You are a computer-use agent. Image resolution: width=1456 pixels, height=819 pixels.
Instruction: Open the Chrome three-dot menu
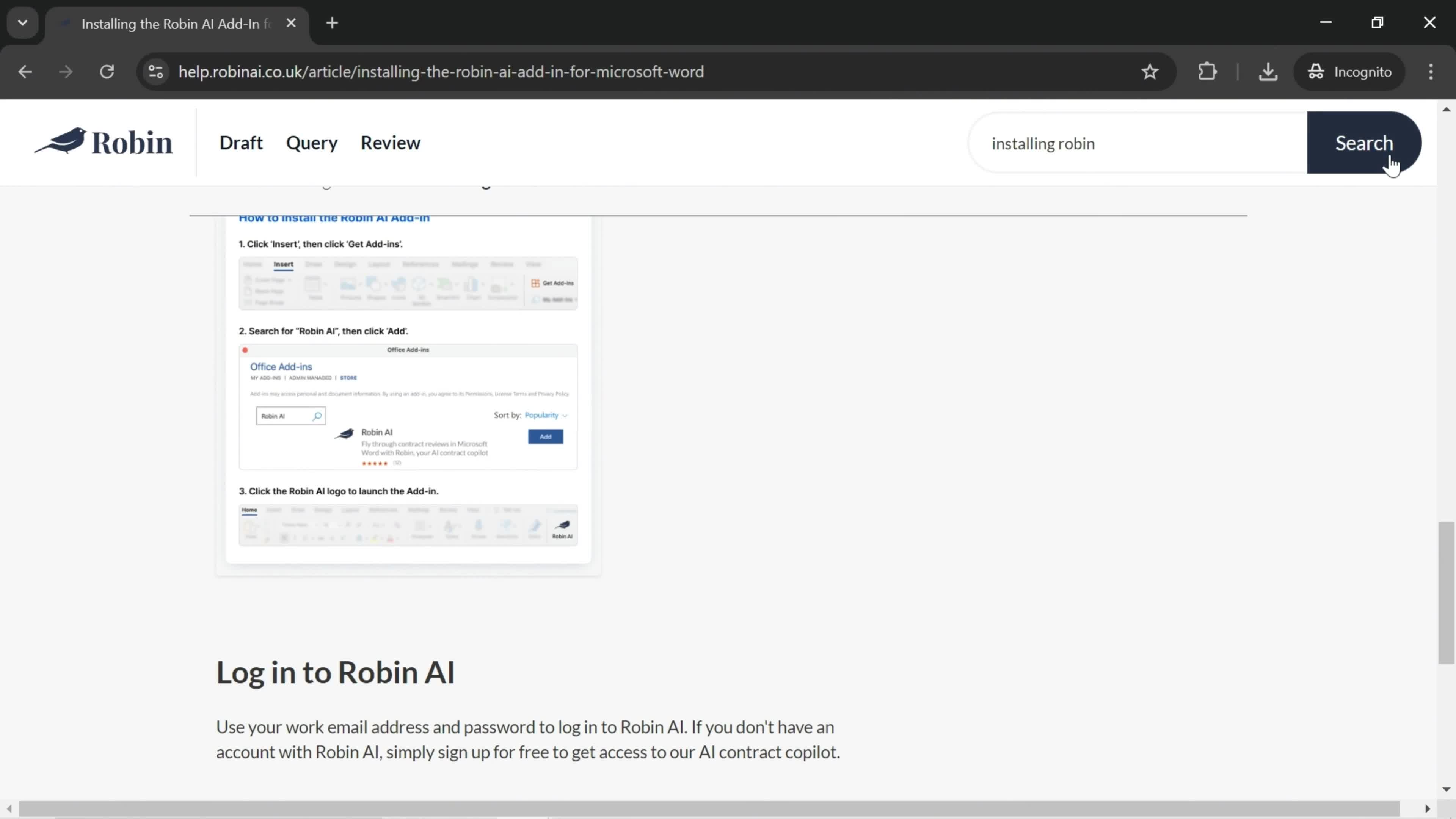pos(1431,72)
